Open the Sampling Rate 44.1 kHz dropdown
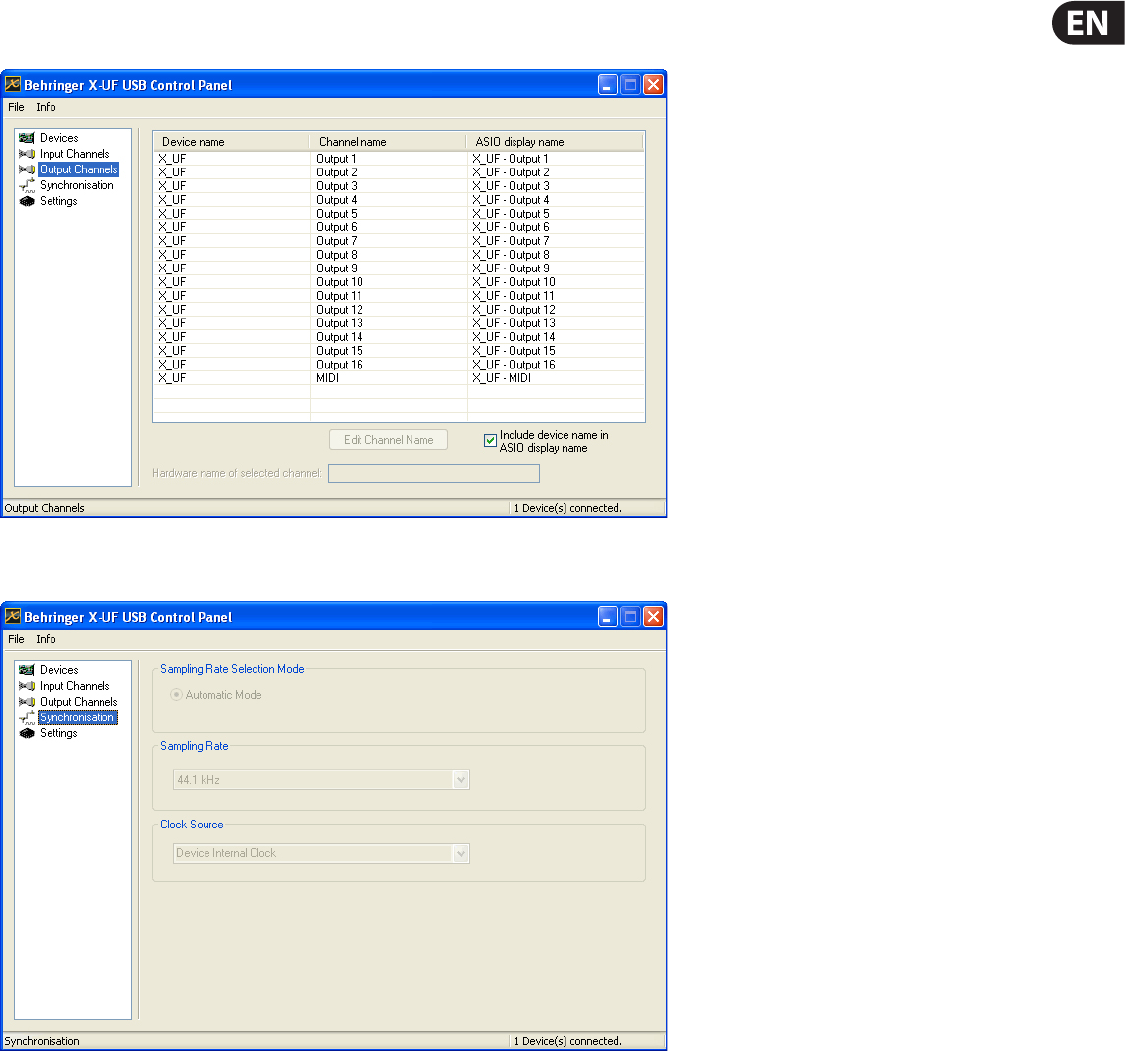The image size is (1125, 1051). pyautogui.click(x=321, y=780)
